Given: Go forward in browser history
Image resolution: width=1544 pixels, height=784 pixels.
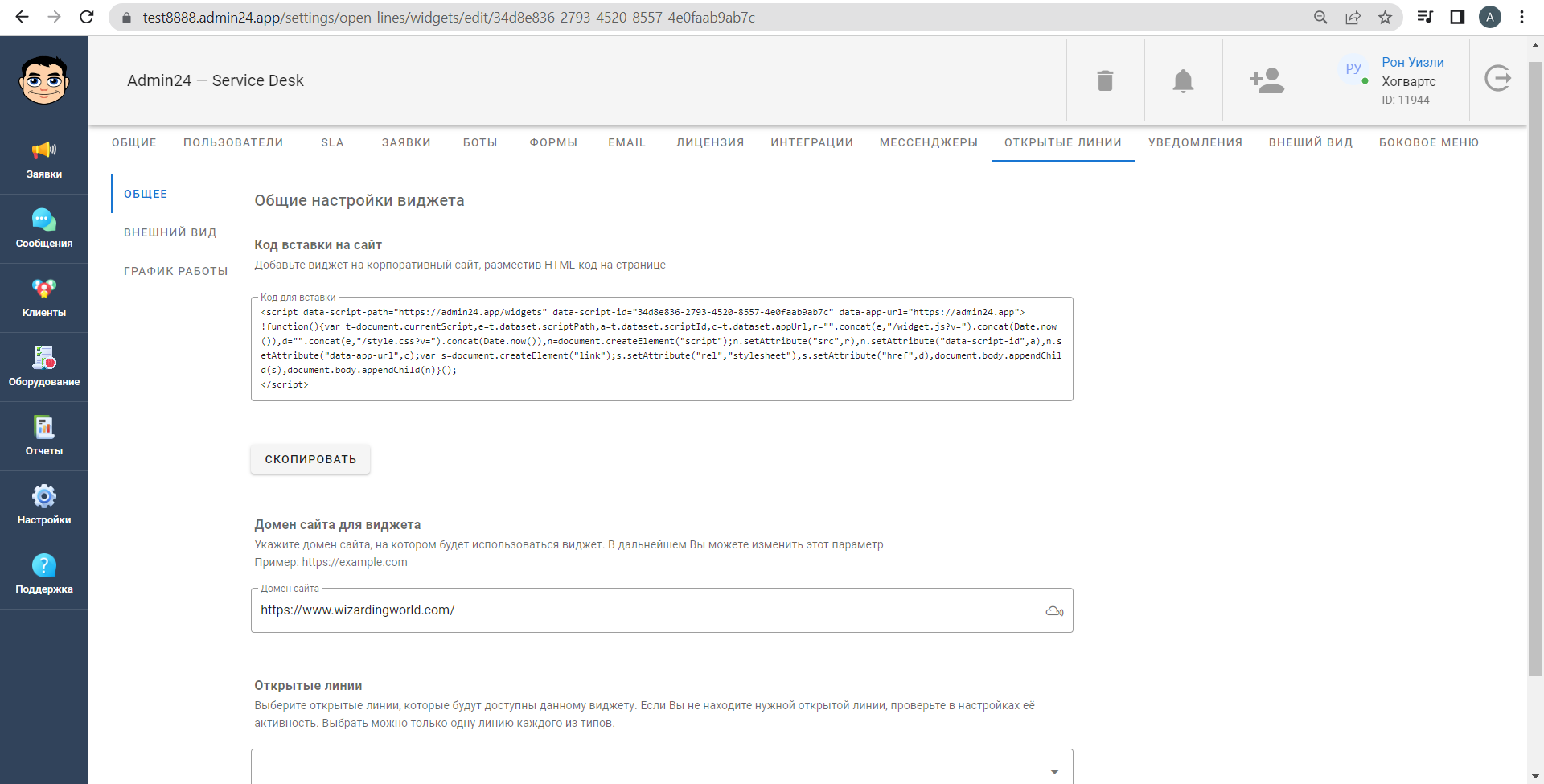Looking at the screenshot, I should [x=54, y=17].
